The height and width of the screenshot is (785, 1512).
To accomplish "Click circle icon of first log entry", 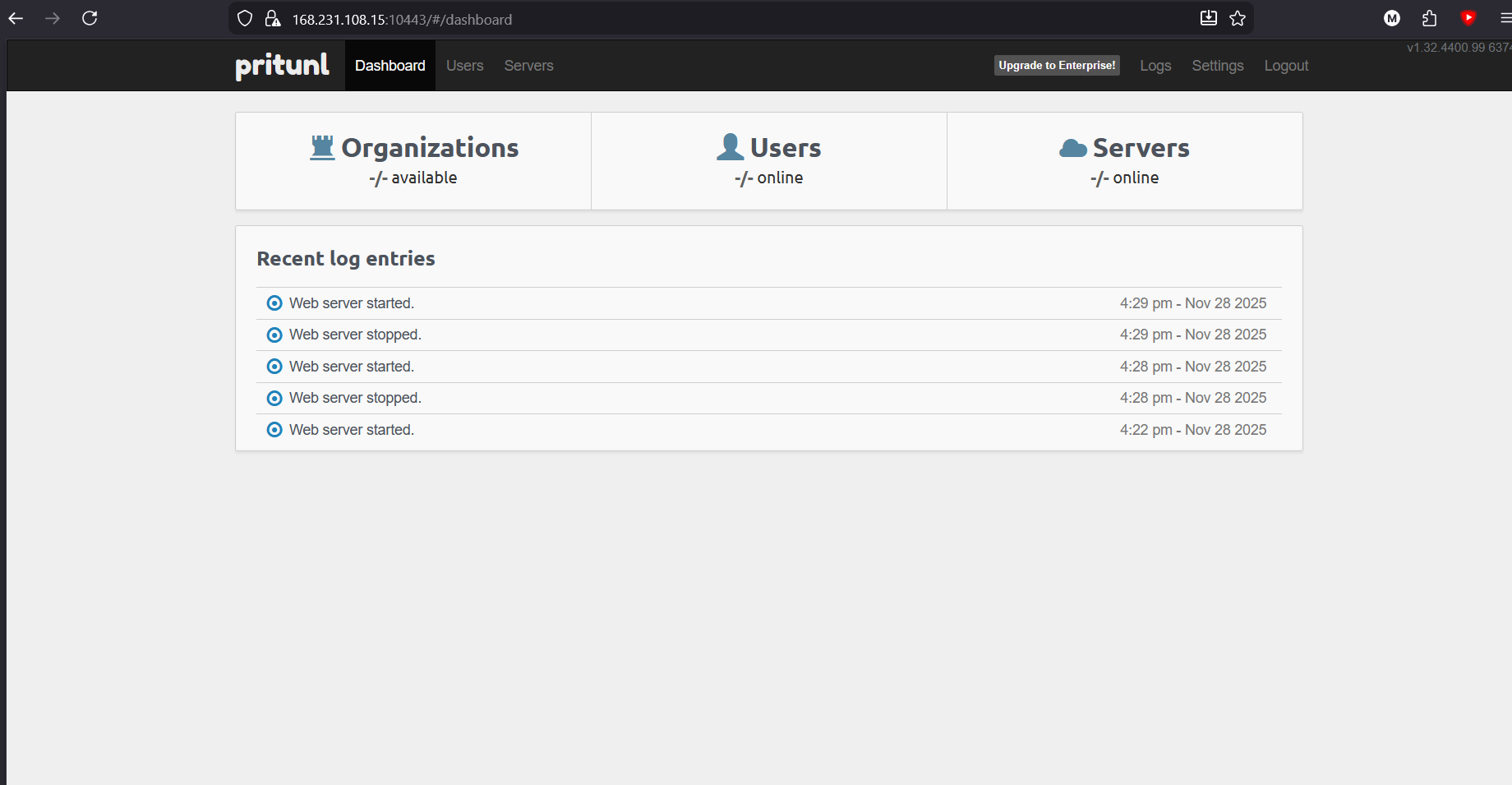I will point(274,303).
